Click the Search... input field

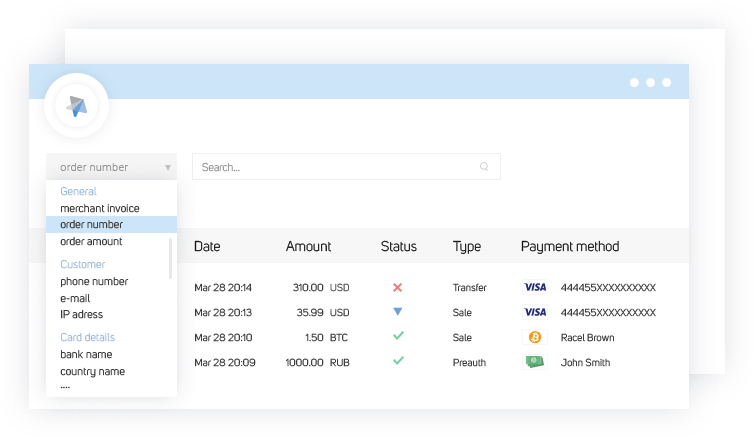tap(346, 167)
